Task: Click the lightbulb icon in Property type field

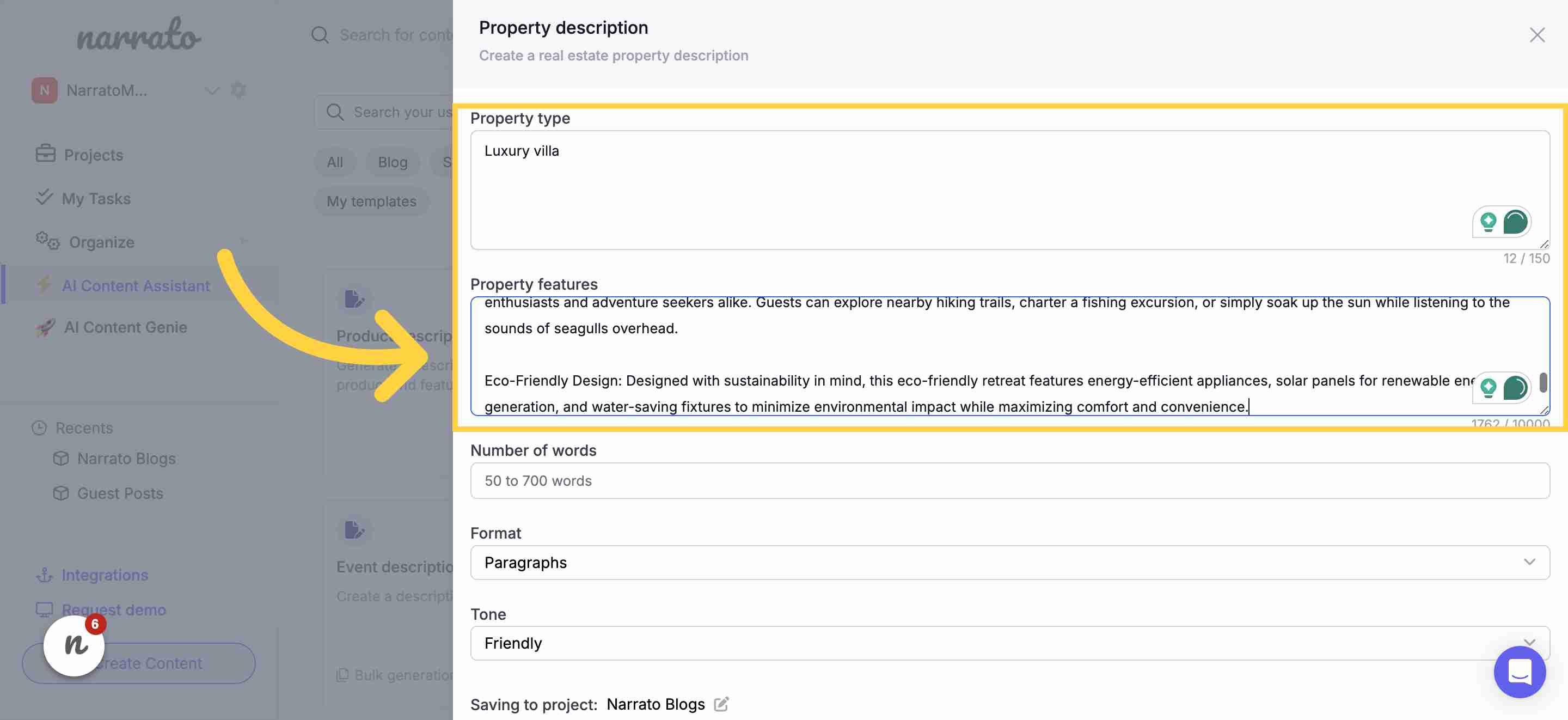Action: pos(1487,222)
